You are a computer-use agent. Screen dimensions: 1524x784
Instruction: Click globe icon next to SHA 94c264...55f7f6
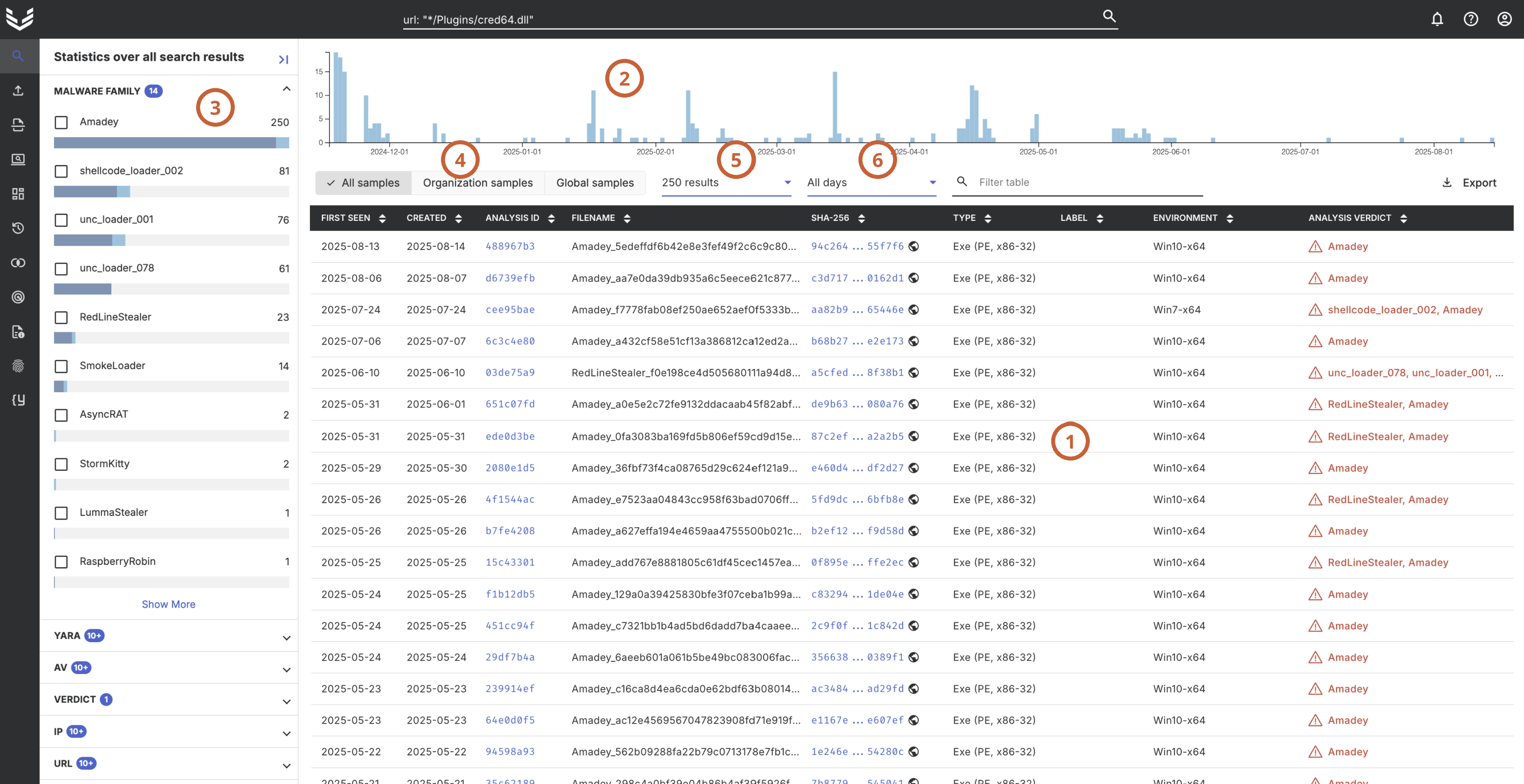coord(914,246)
